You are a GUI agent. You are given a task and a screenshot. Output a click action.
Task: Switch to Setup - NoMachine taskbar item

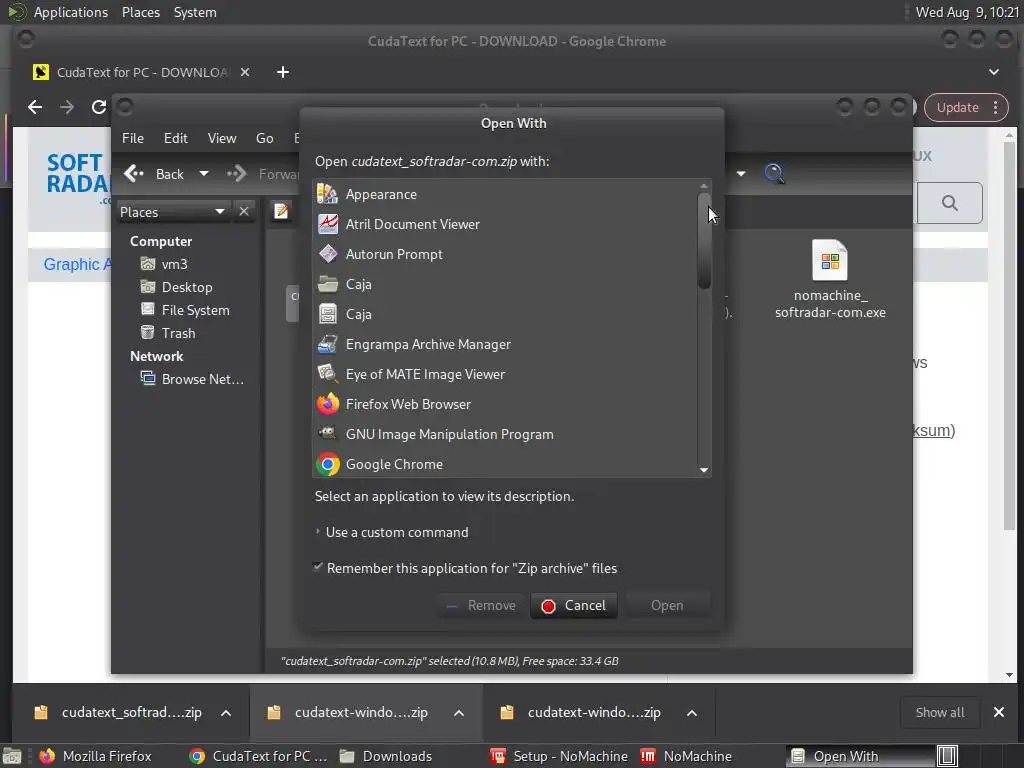[559, 756]
